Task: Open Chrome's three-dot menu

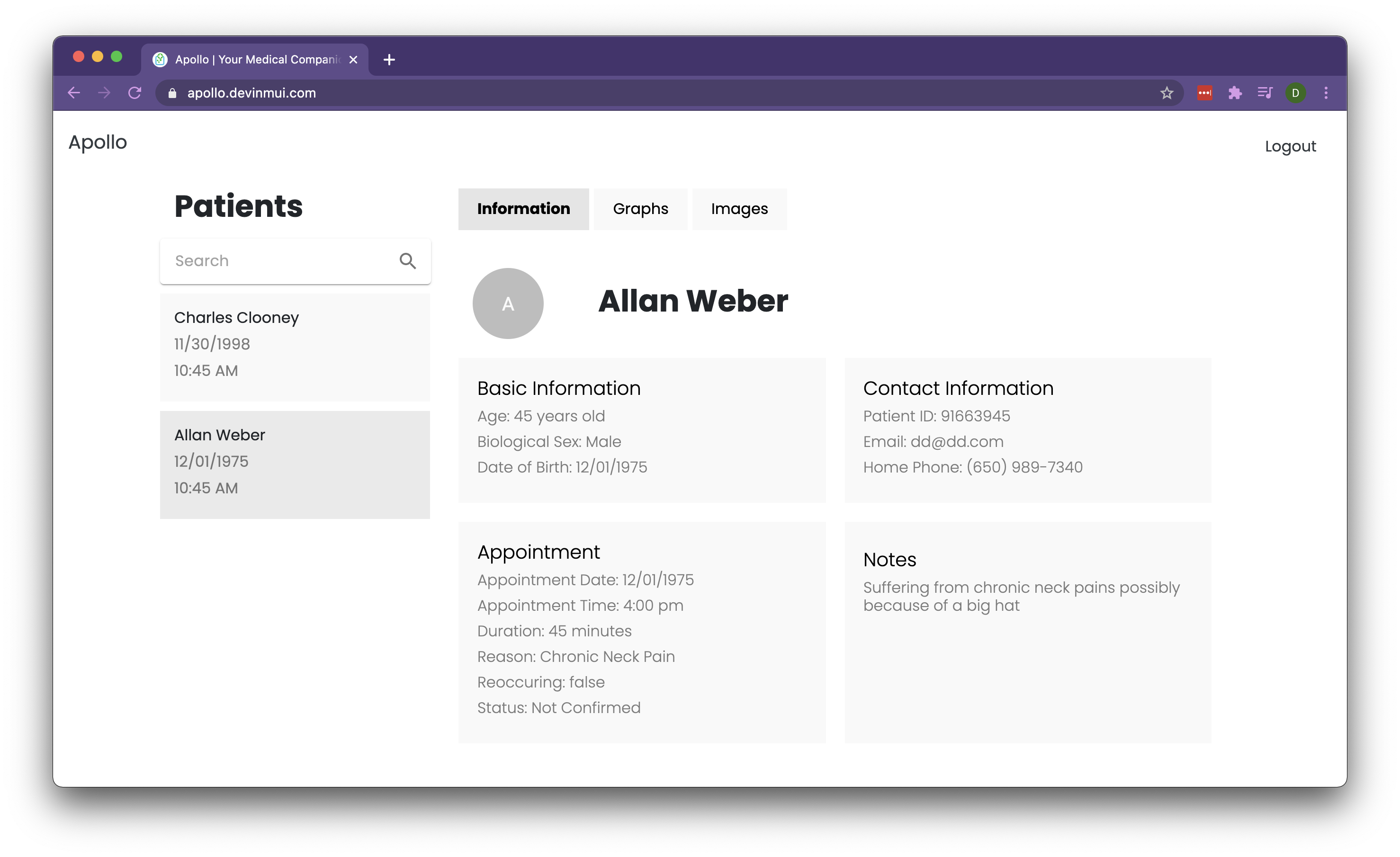Action: 1326,93
